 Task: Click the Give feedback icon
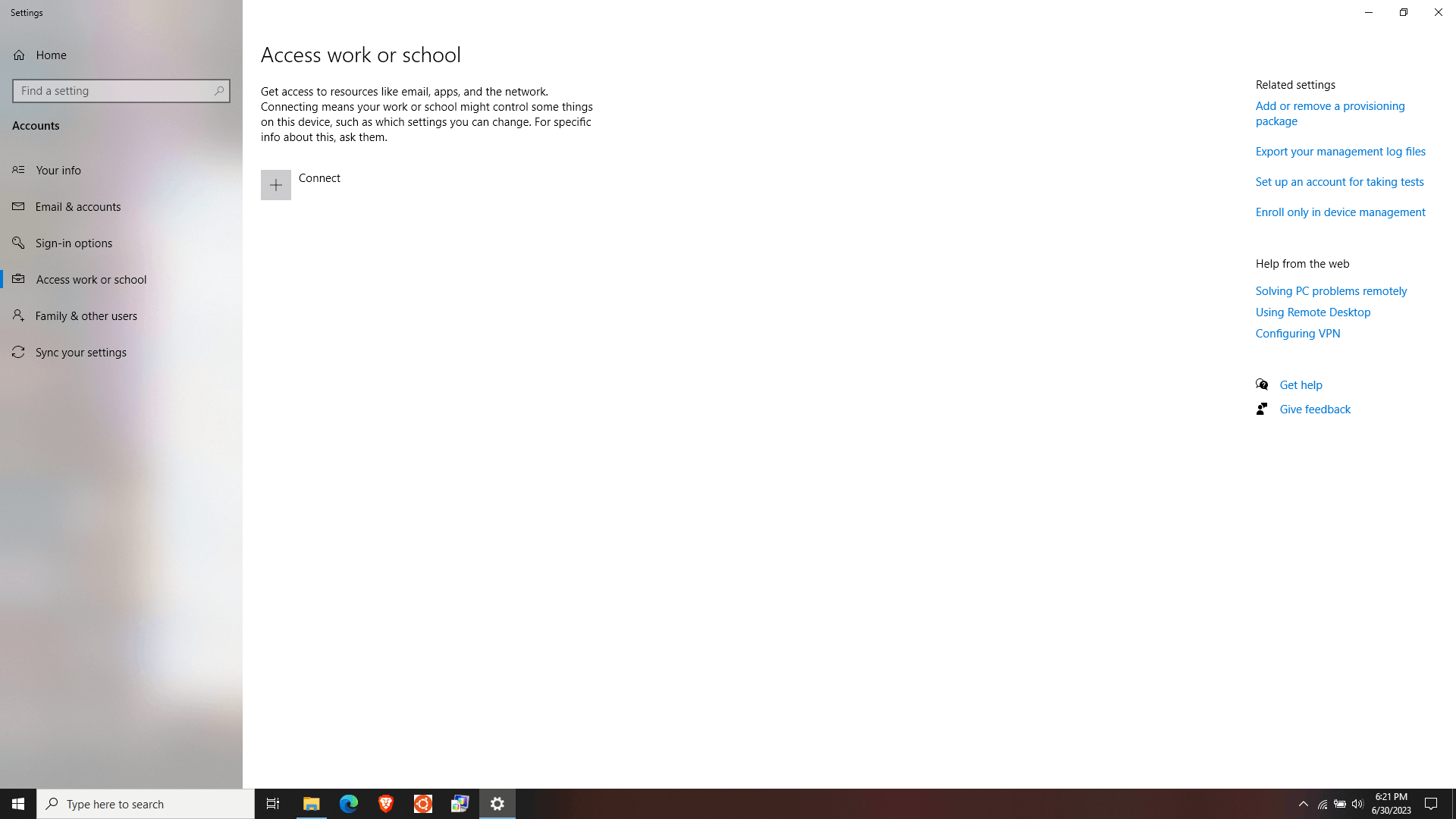(1262, 408)
